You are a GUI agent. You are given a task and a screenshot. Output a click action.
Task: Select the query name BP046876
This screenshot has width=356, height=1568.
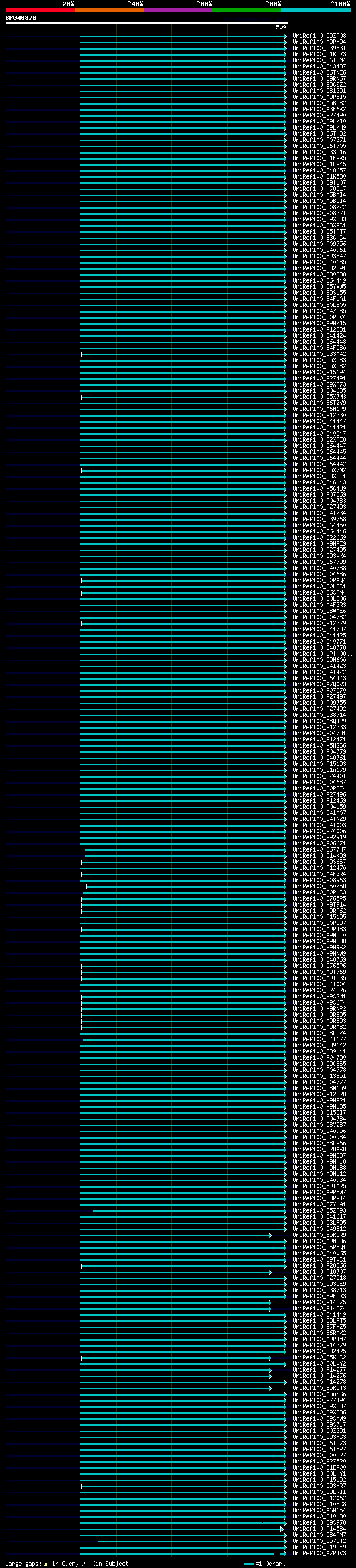coord(21,18)
